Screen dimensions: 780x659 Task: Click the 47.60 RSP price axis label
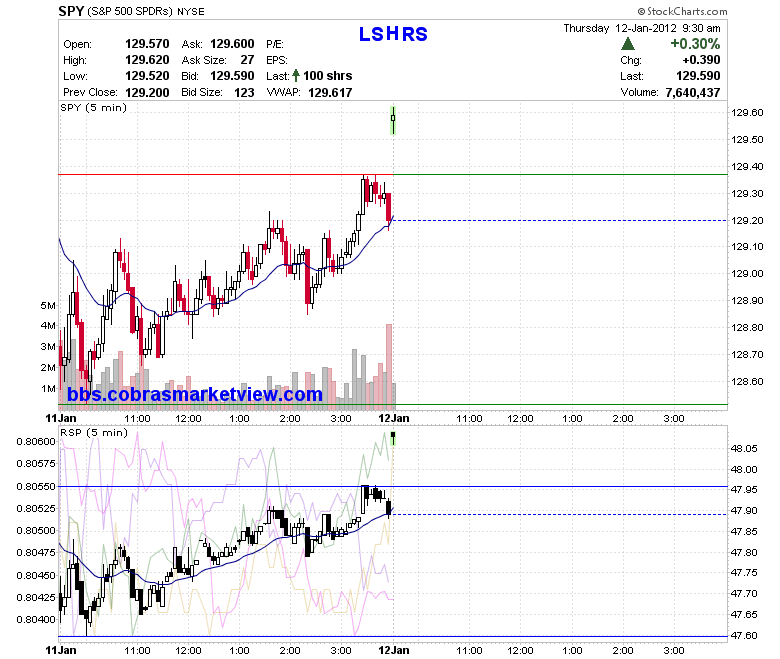(x=744, y=636)
